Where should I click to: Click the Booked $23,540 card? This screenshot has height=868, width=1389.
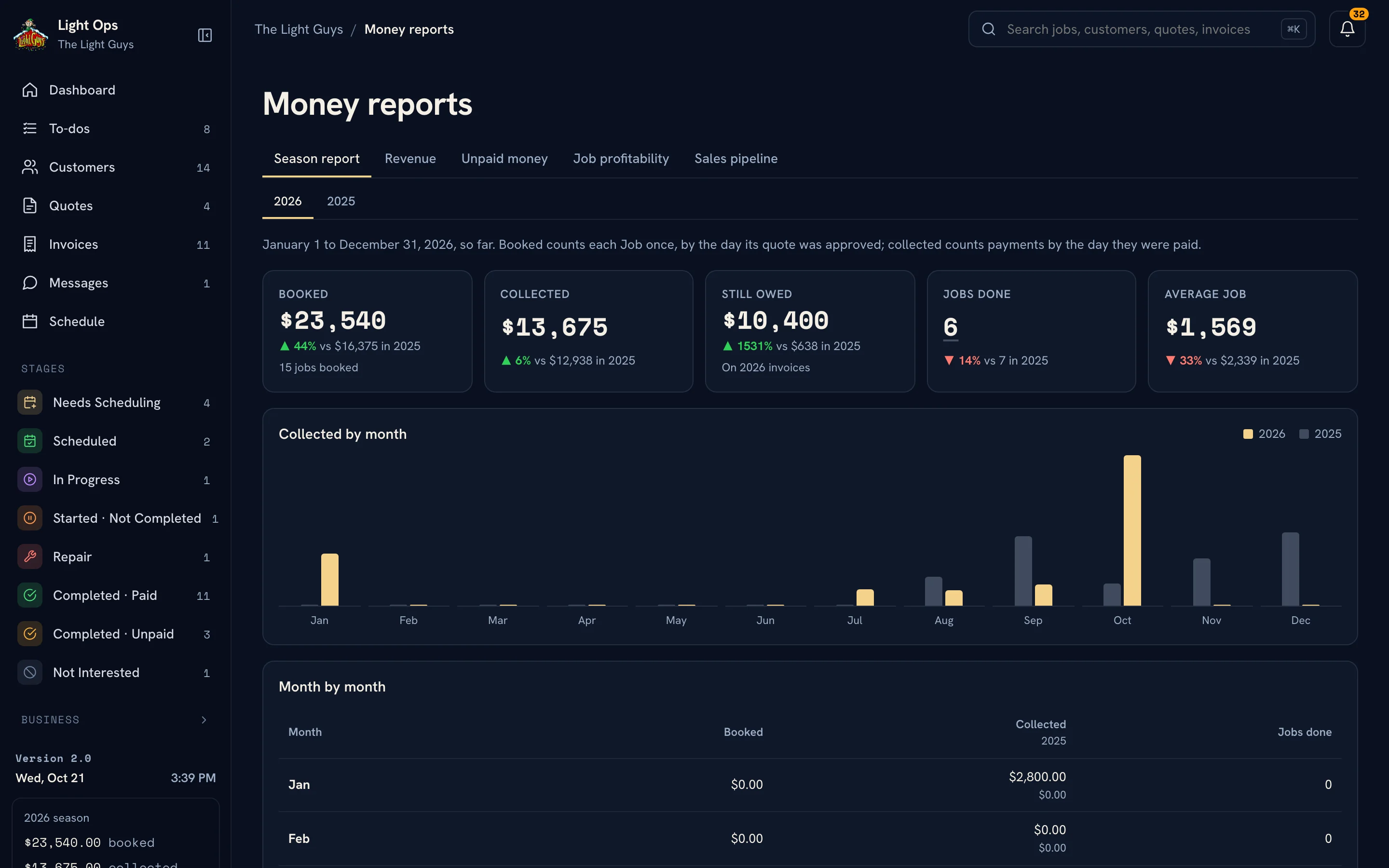pyautogui.click(x=368, y=331)
